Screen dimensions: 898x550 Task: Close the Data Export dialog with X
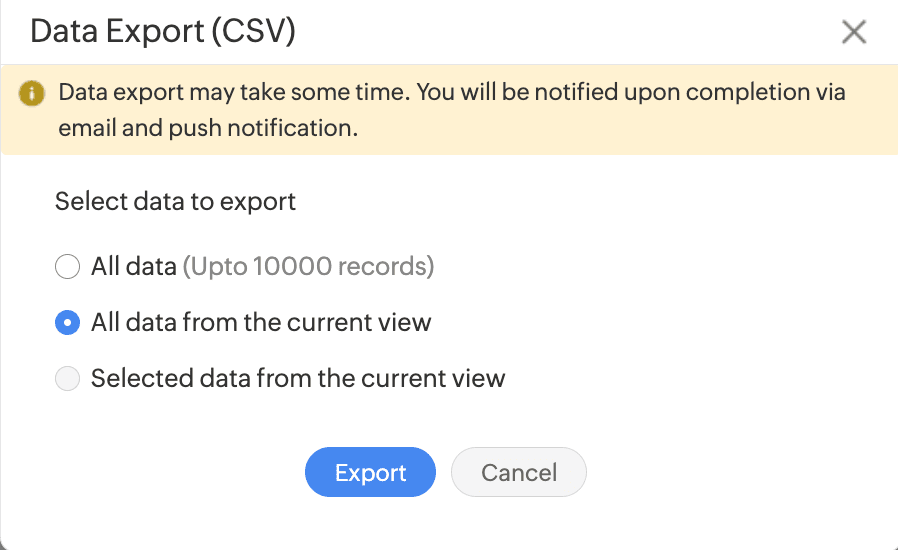click(853, 32)
